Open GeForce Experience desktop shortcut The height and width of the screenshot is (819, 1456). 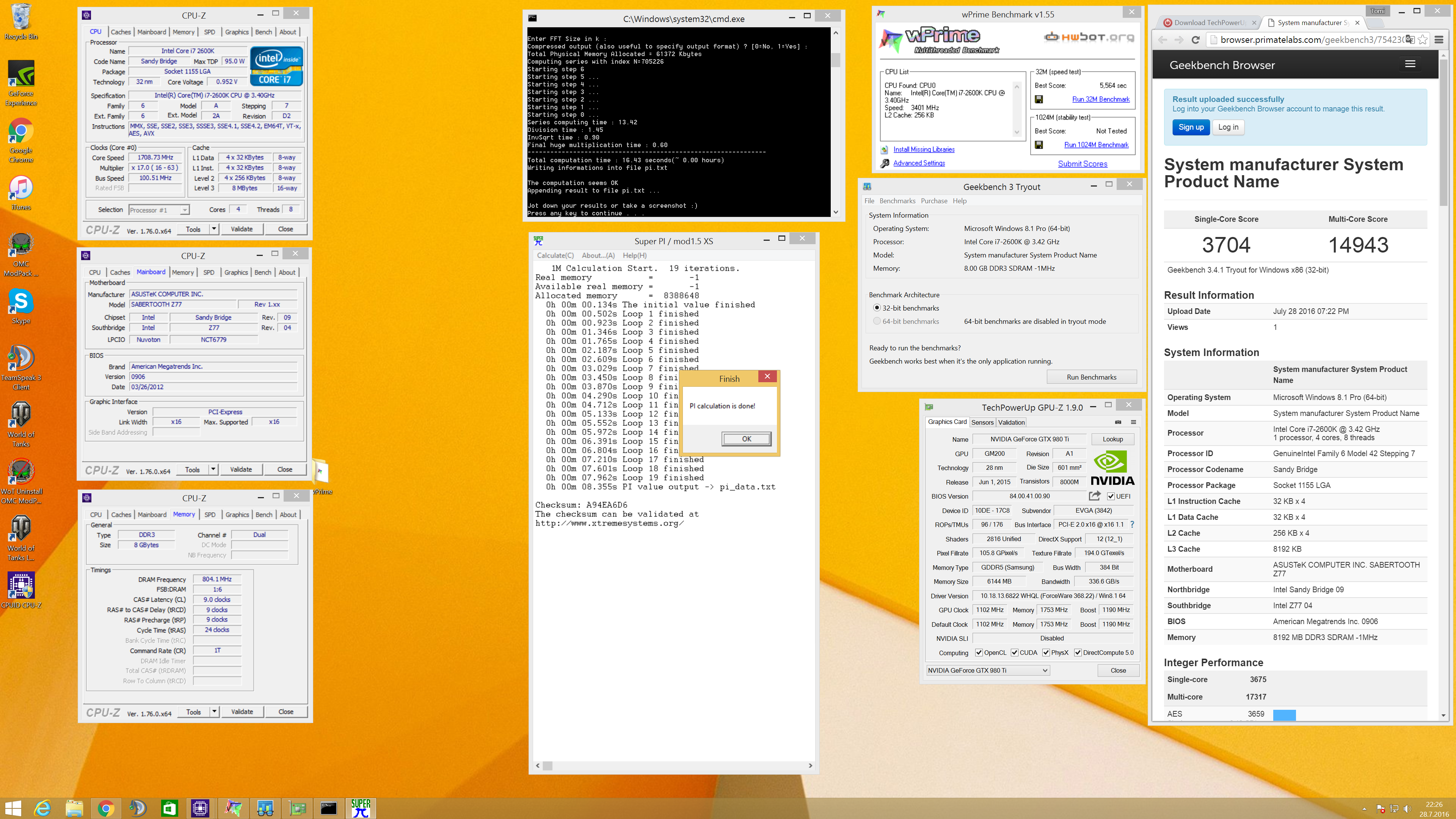(x=21, y=83)
